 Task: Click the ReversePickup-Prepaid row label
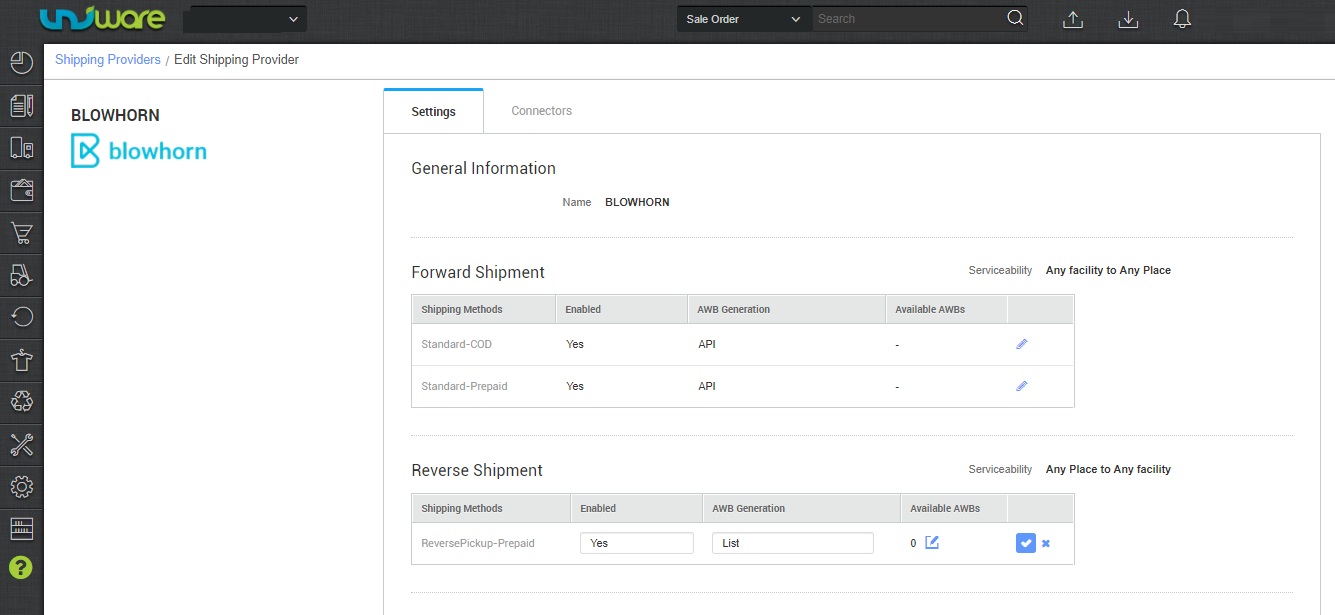click(x=478, y=543)
